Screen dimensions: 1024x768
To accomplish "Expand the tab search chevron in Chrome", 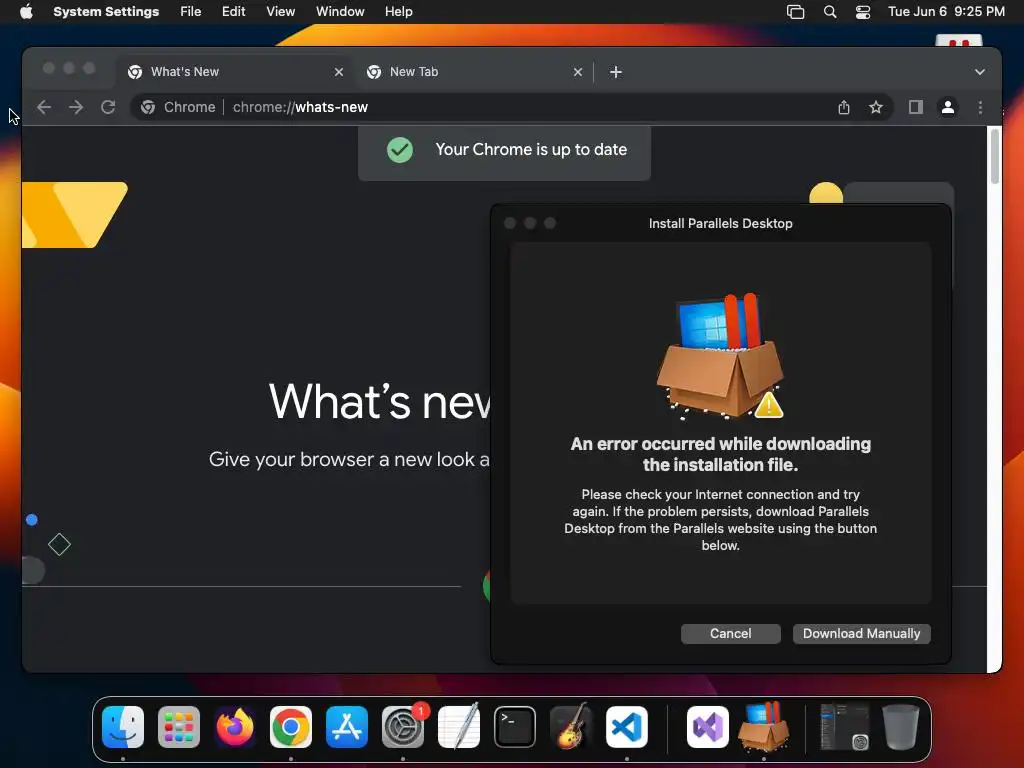I will click(980, 72).
